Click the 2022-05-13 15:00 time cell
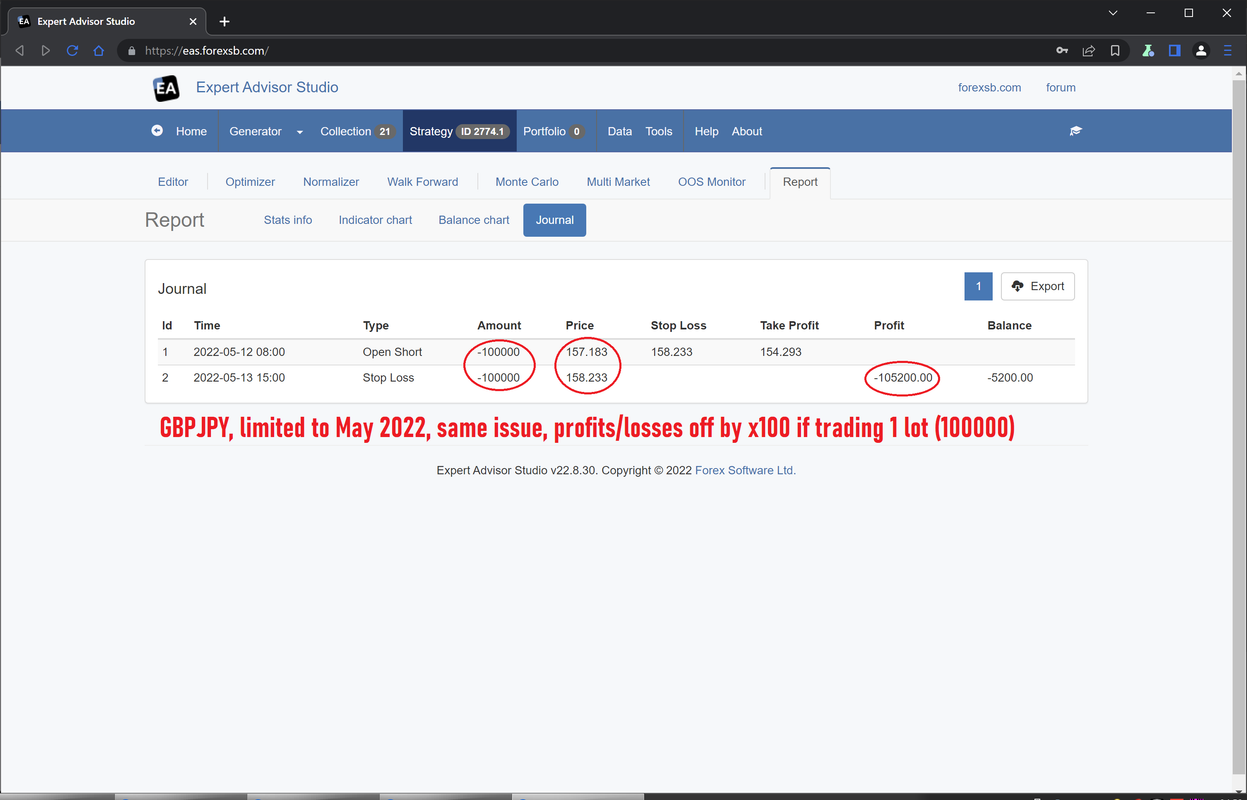Screen dimensions: 1247x800 click(x=239, y=378)
